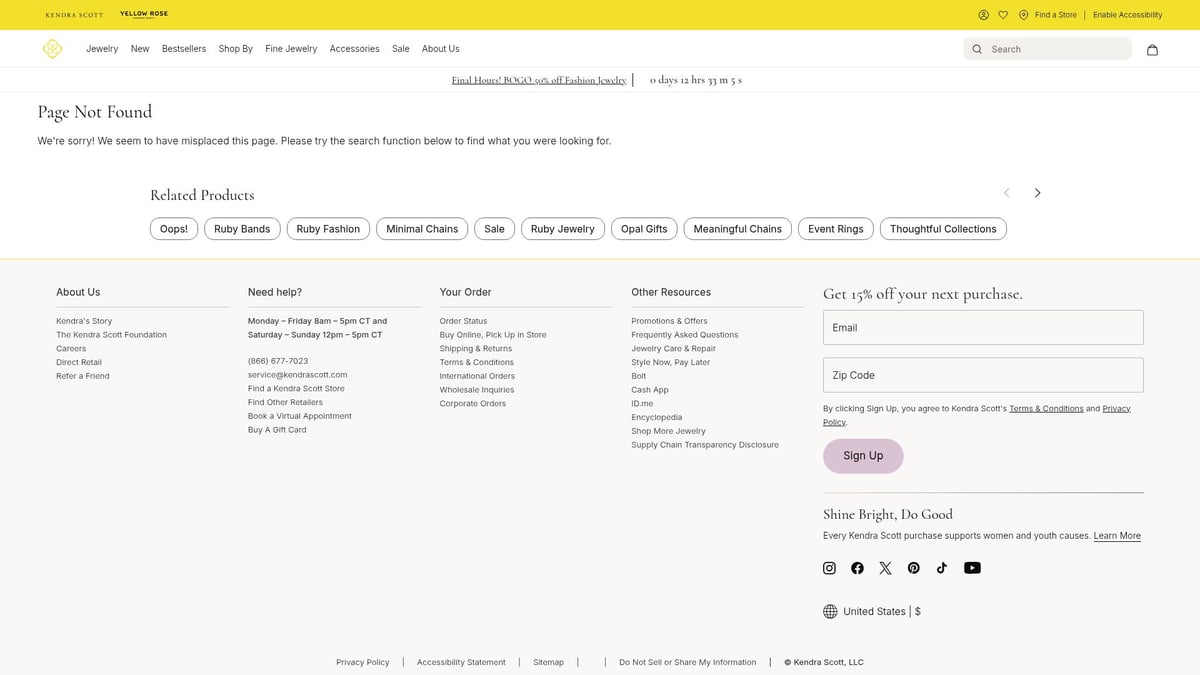1200x675 pixels.
Task: Change country via United States selector
Action: click(872, 612)
